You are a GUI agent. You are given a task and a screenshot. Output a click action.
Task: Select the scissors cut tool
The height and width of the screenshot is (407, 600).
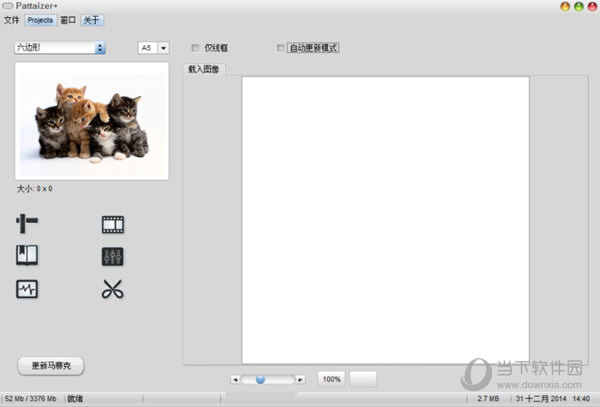(112, 289)
